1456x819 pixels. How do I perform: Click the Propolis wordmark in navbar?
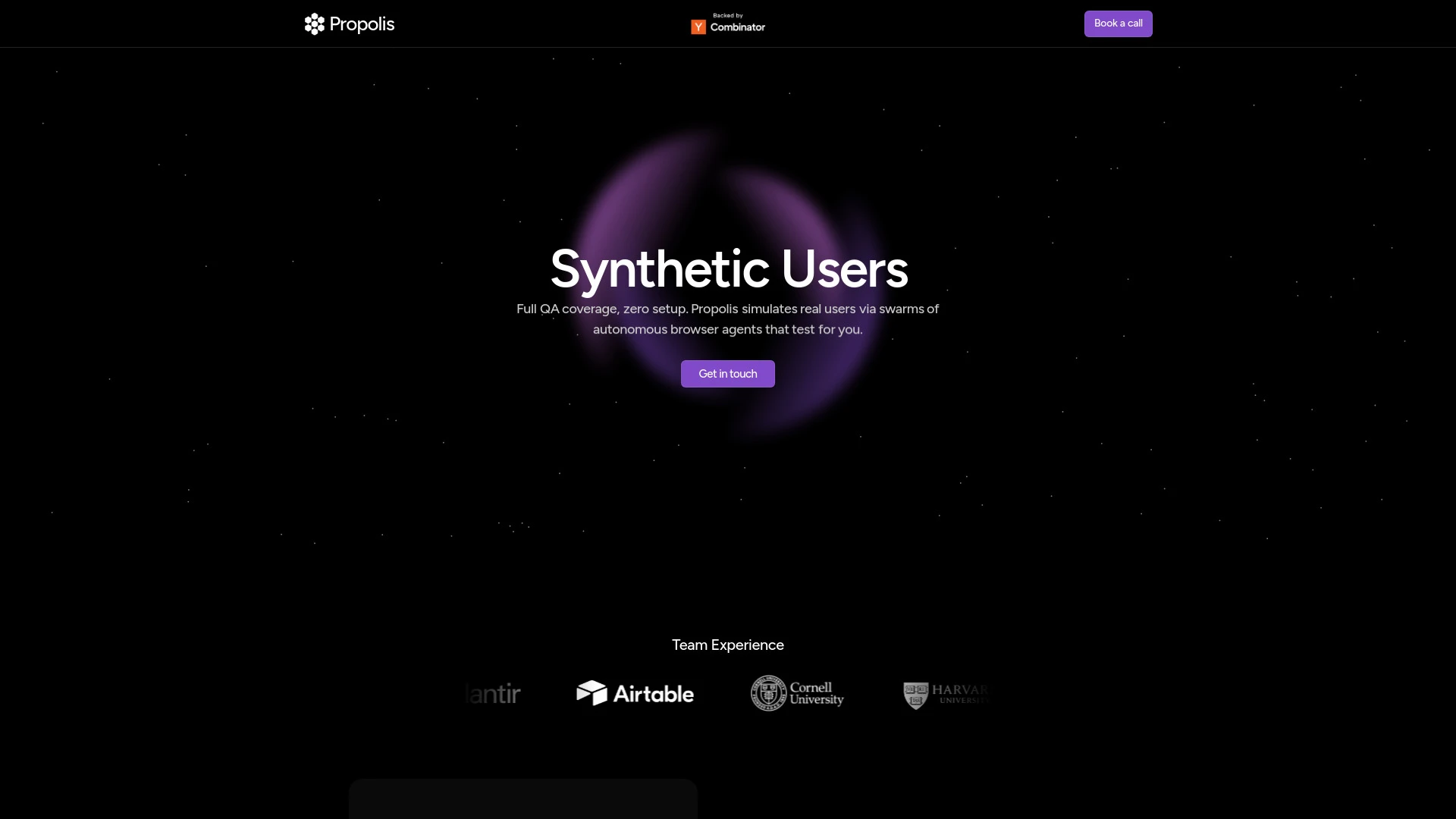362,24
